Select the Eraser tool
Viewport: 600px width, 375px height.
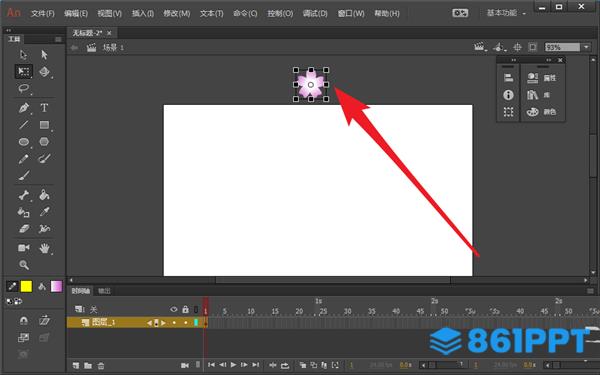pos(24,229)
